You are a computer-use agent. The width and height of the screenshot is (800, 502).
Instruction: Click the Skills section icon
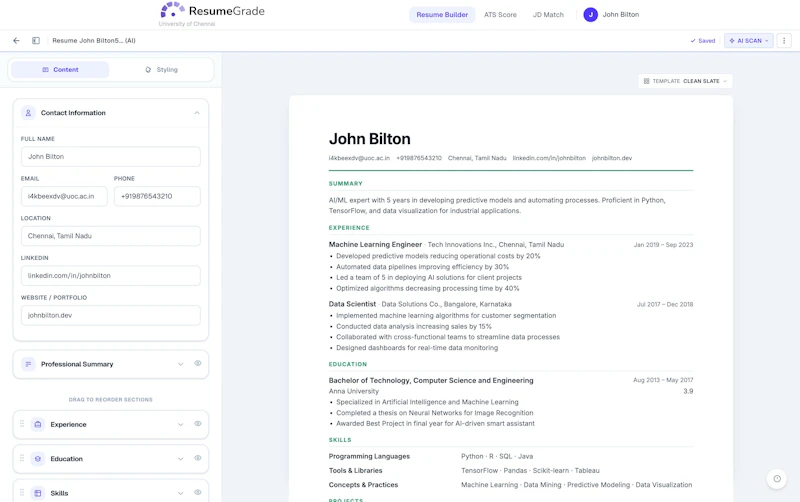click(x=38, y=493)
